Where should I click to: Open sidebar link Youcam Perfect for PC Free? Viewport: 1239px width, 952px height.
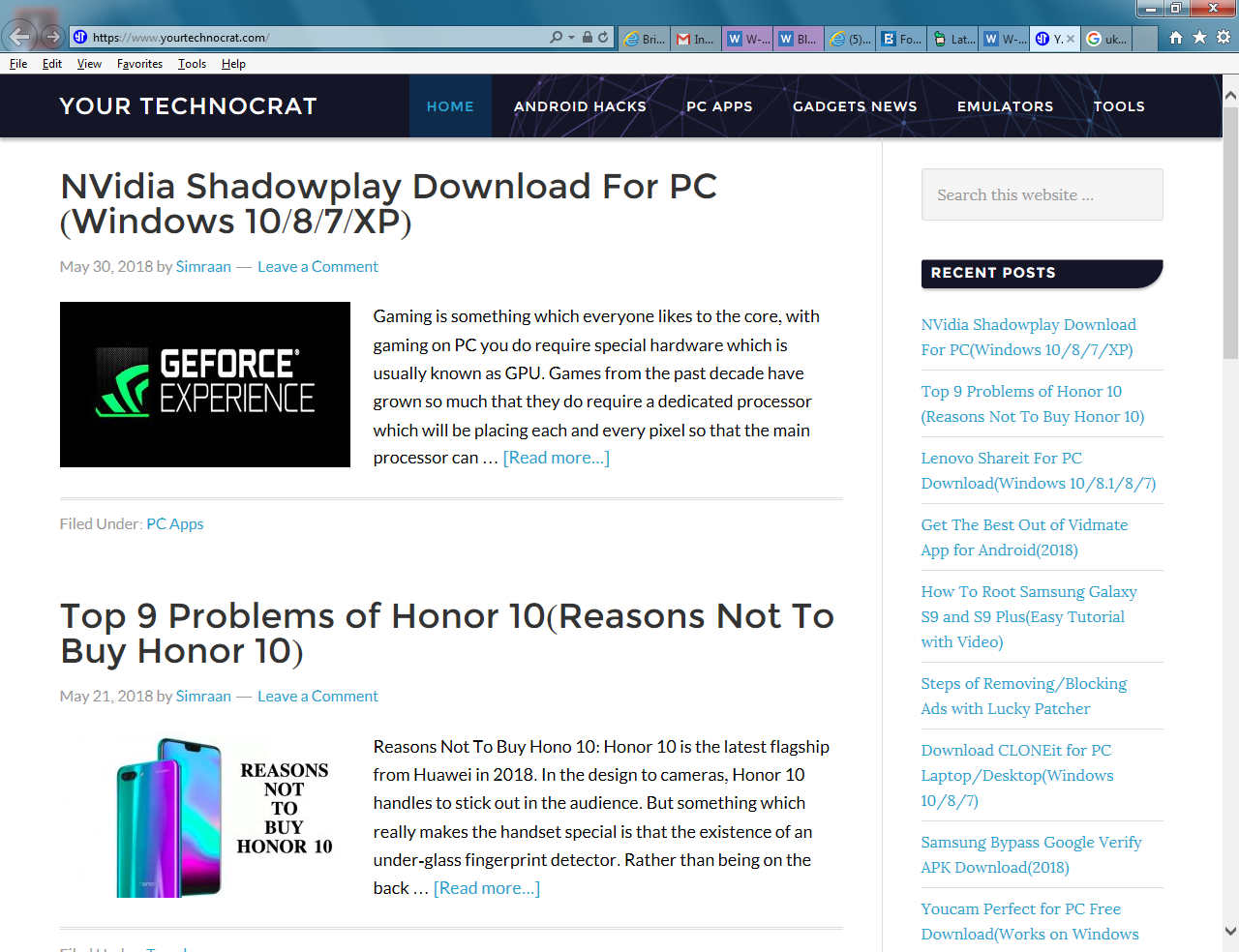click(x=1030, y=921)
